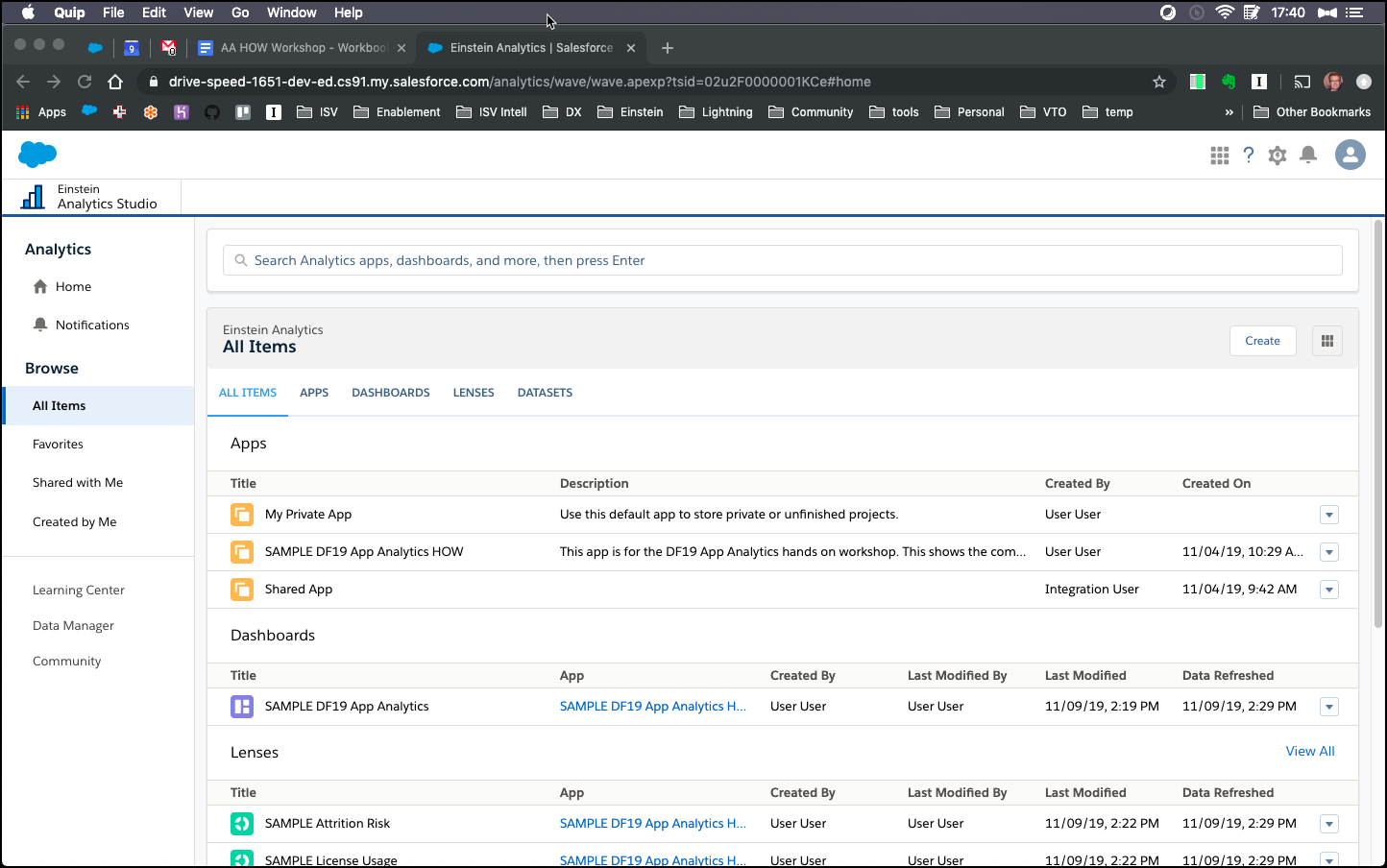Image resolution: width=1387 pixels, height=868 pixels.
Task: Open the calendar pinned tab
Action: click(x=132, y=47)
